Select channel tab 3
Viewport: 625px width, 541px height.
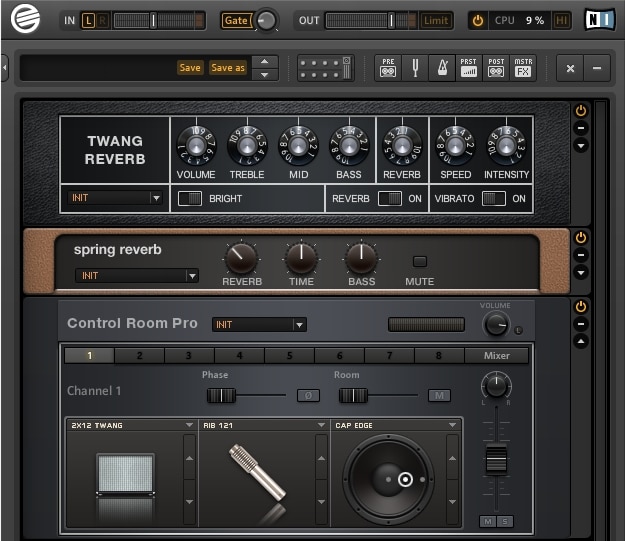(x=189, y=356)
